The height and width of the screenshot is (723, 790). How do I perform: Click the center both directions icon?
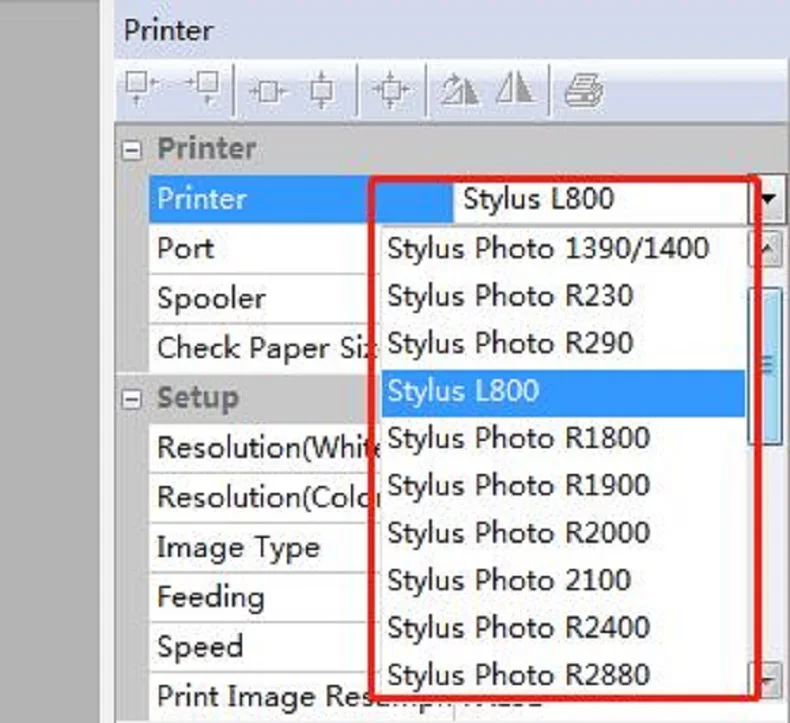391,91
